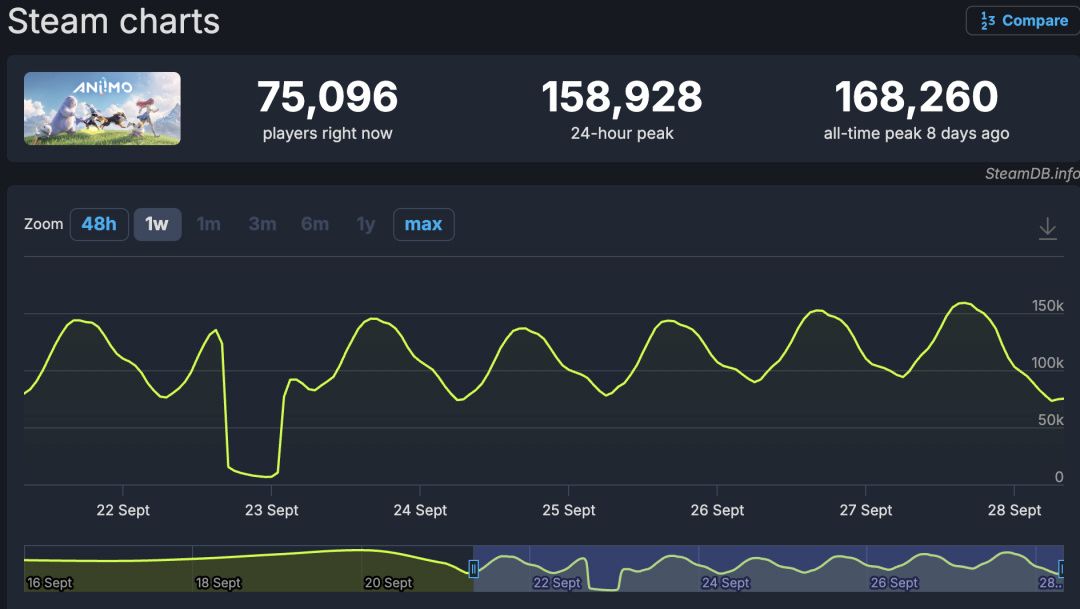Click the 168,260 all-time peak figure
This screenshot has width=1080, height=609.
coord(916,96)
